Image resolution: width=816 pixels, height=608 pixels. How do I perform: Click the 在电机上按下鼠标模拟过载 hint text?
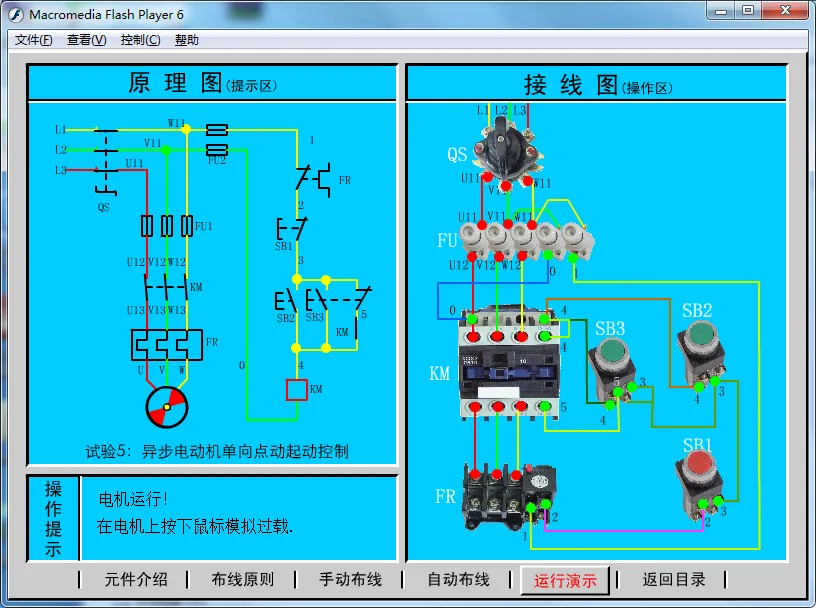coord(195,526)
